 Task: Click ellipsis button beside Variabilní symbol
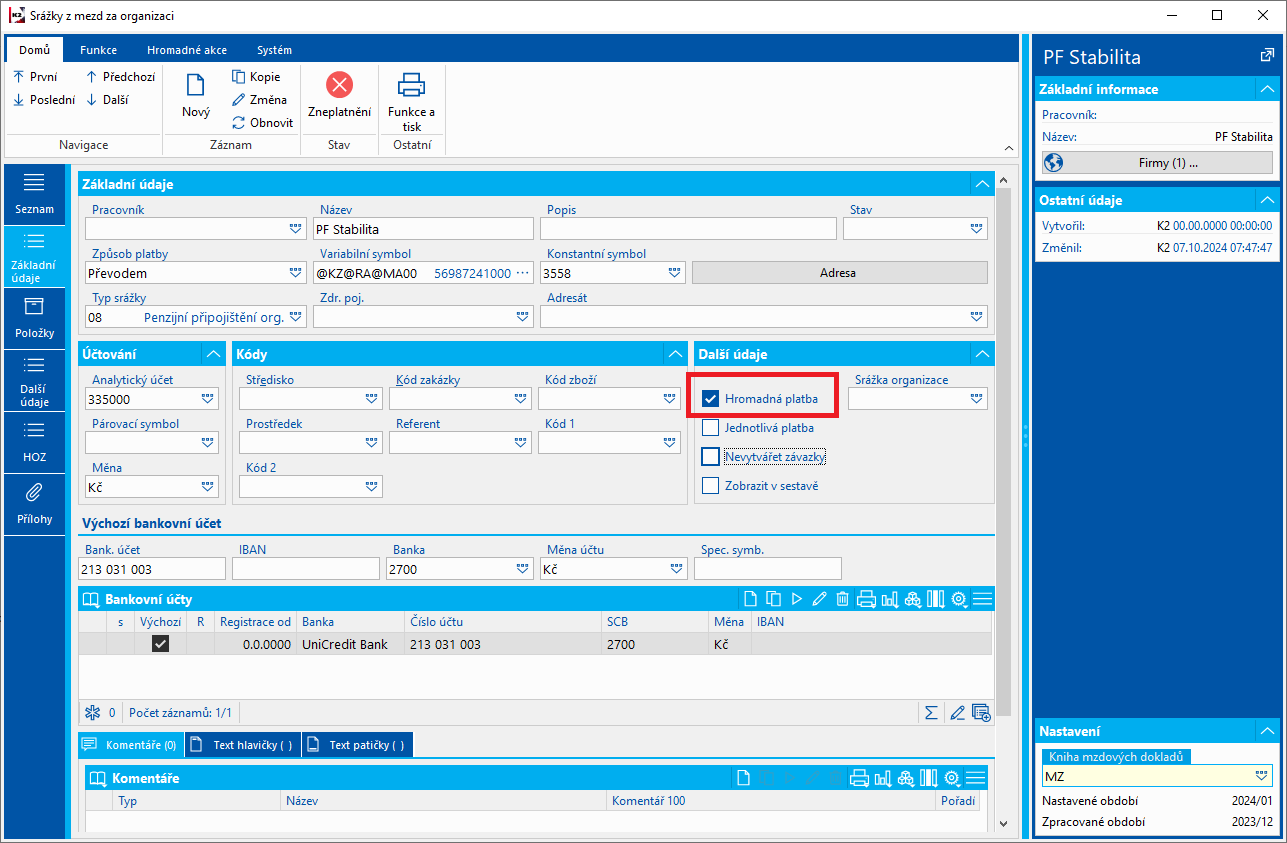pos(522,273)
